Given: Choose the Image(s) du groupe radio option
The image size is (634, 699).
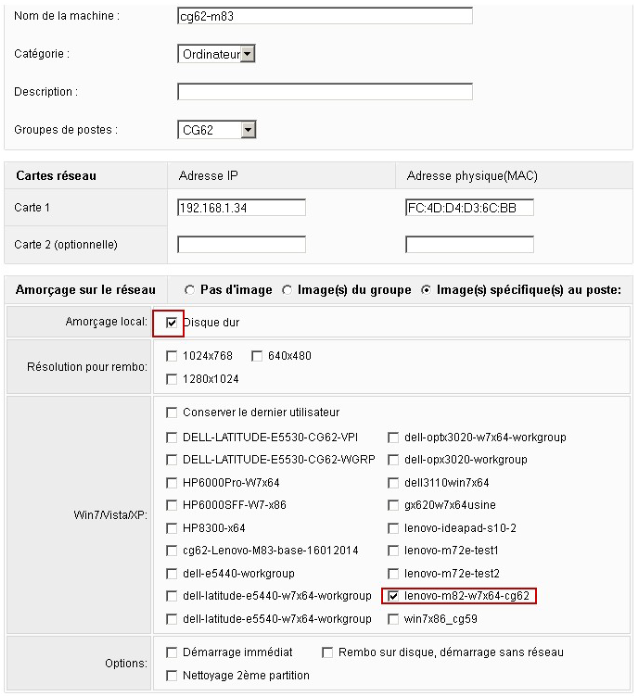Looking at the screenshot, I should [287, 290].
